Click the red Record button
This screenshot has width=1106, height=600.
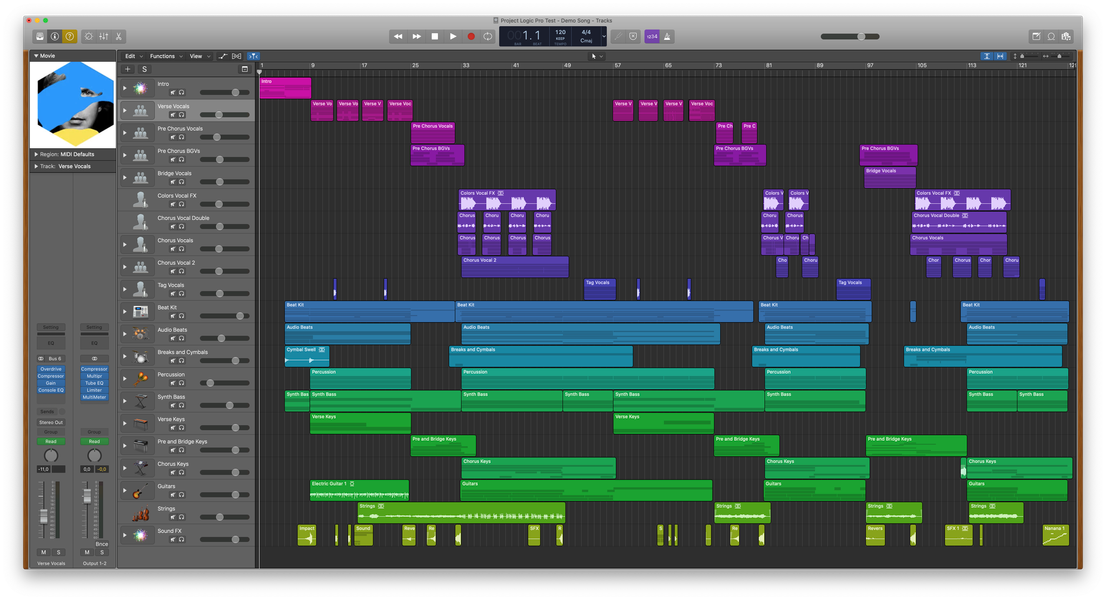click(470, 36)
